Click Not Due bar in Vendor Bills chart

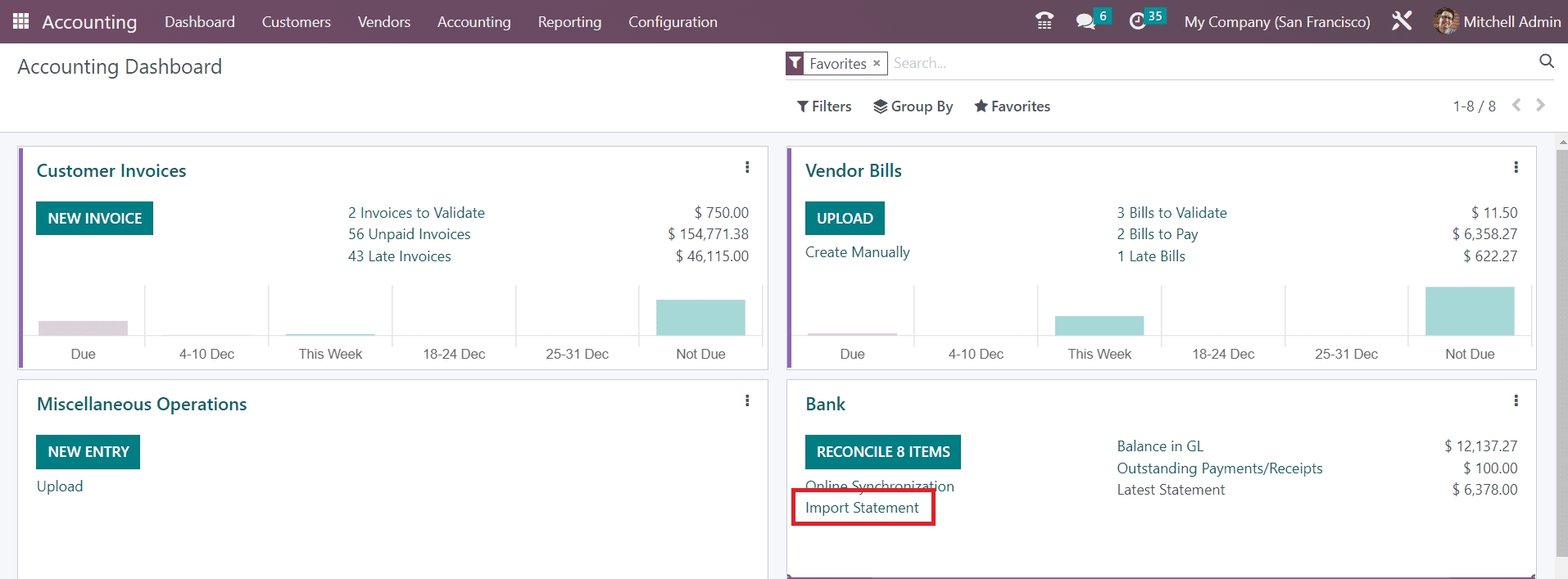pos(1470,312)
